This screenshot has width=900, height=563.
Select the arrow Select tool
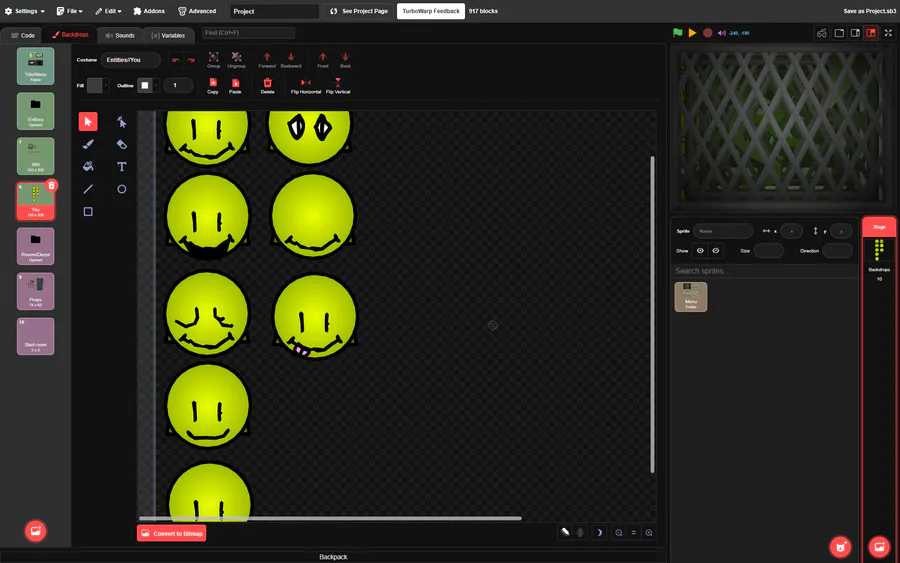tap(88, 122)
